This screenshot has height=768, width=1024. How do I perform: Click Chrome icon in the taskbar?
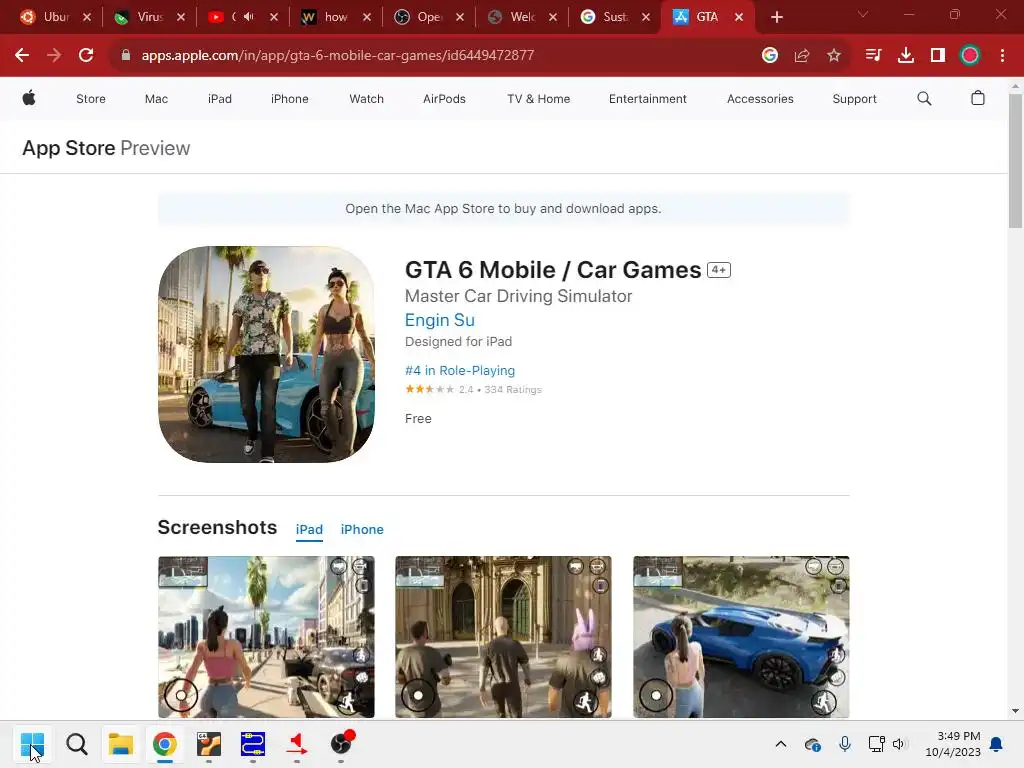tap(165, 744)
